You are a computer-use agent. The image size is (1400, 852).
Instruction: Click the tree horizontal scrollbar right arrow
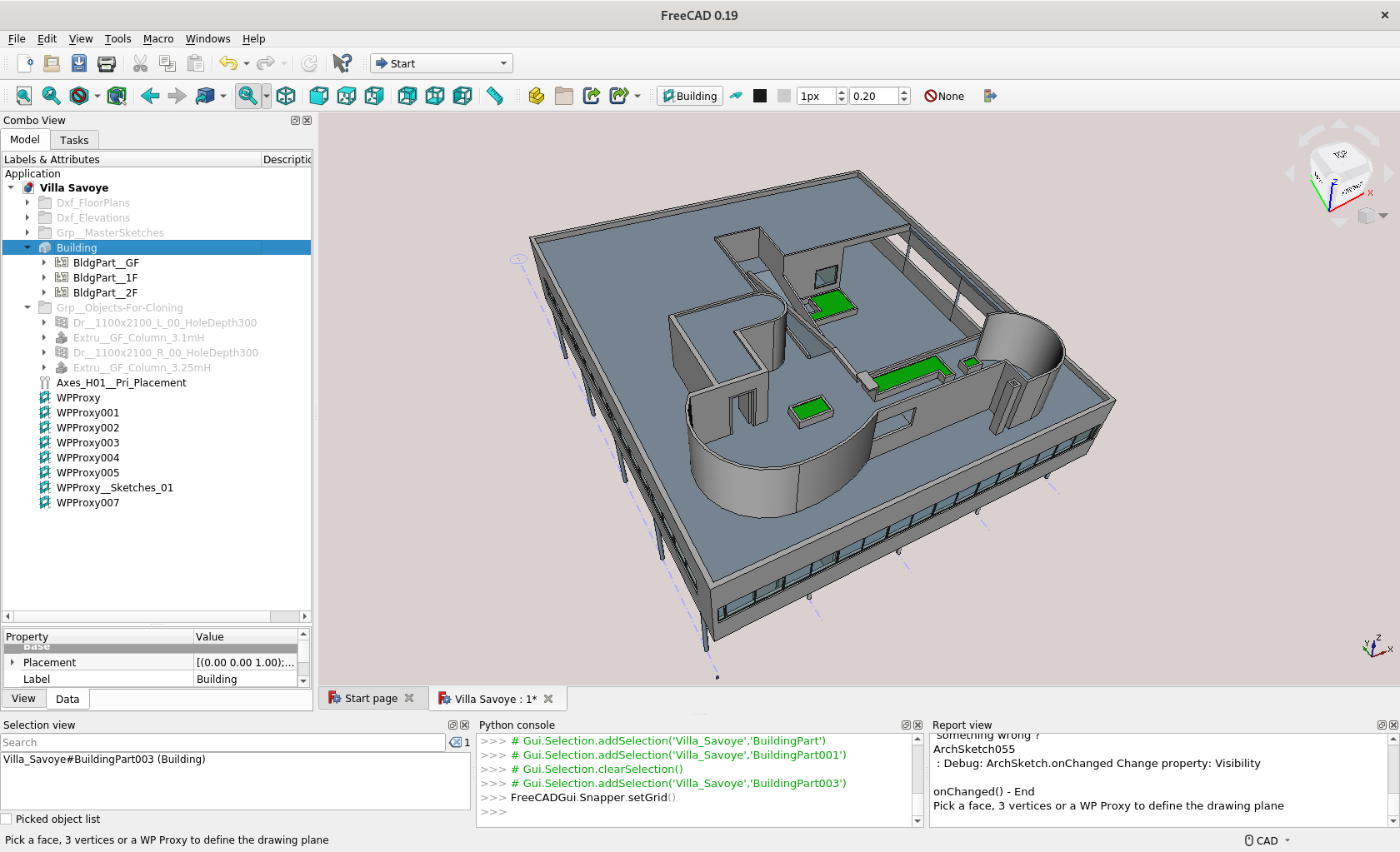point(304,616)
